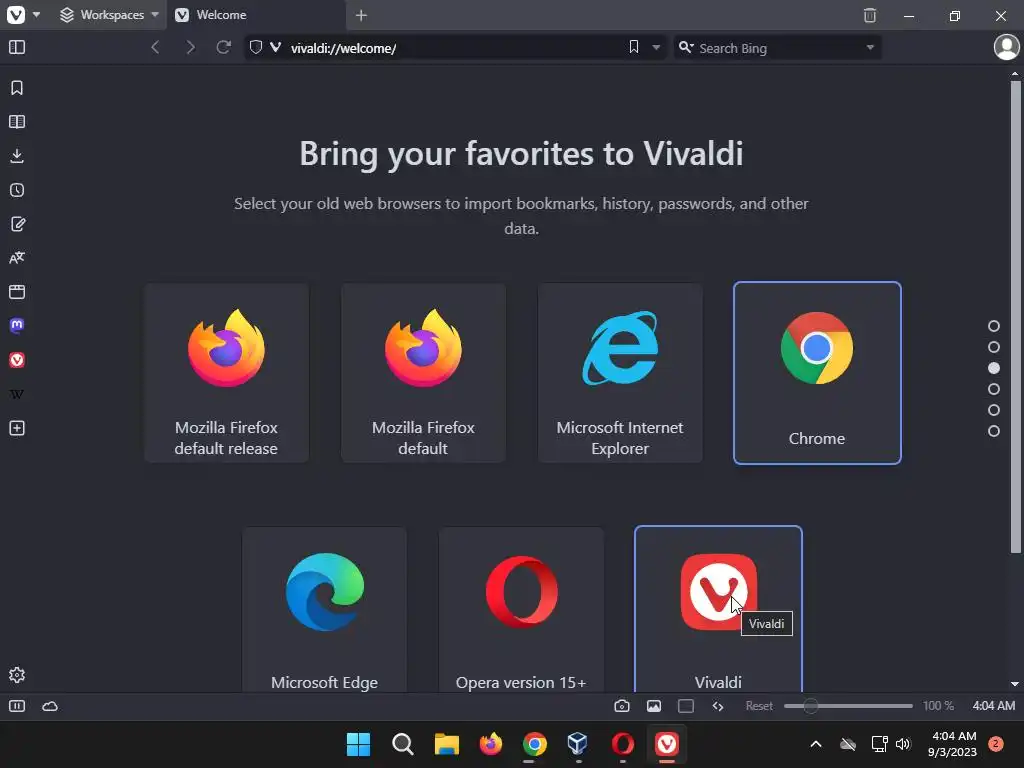
Task: Toggle tab tiling icon in status bar
Action: point(686,706)
